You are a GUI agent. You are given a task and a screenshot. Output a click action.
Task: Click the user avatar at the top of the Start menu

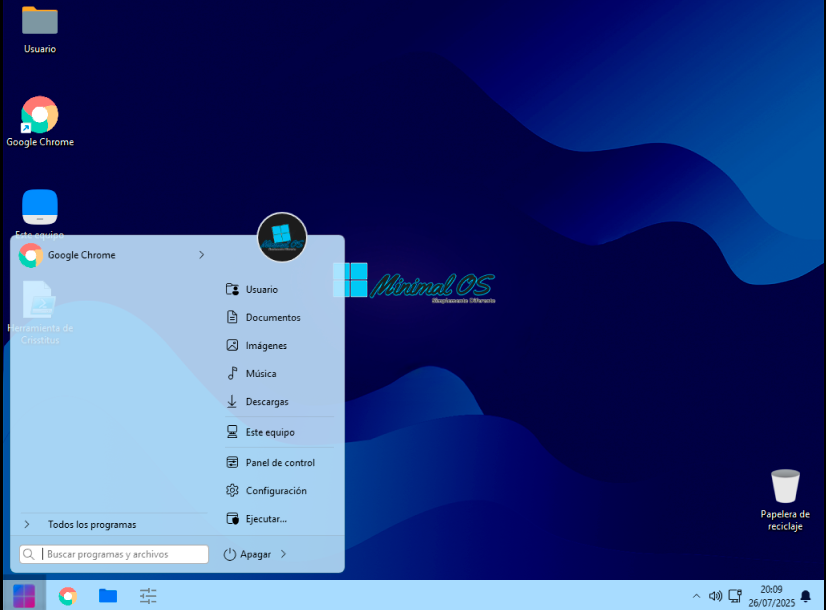(282, 237)
